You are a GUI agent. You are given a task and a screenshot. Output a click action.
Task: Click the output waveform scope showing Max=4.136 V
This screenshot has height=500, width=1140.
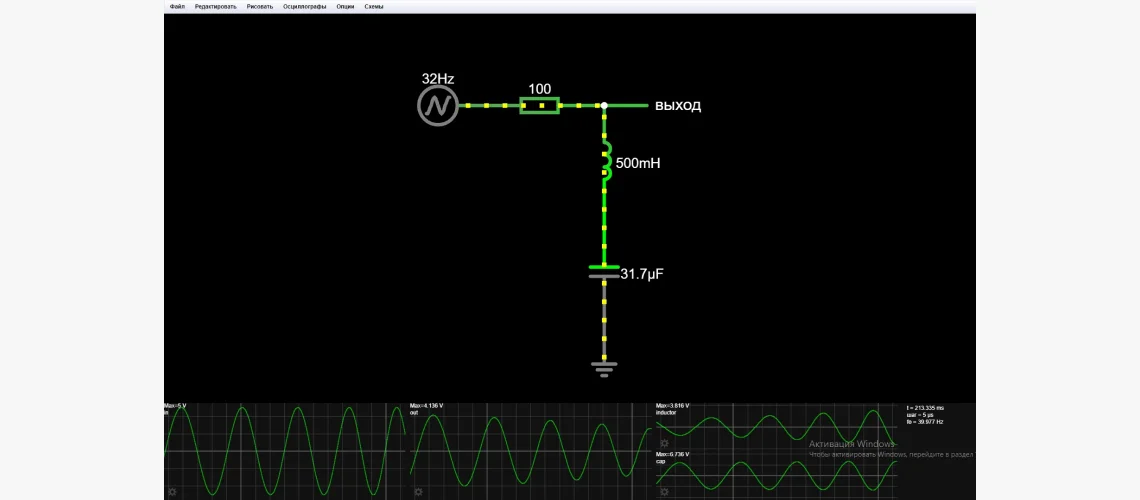tap(530, 450)
